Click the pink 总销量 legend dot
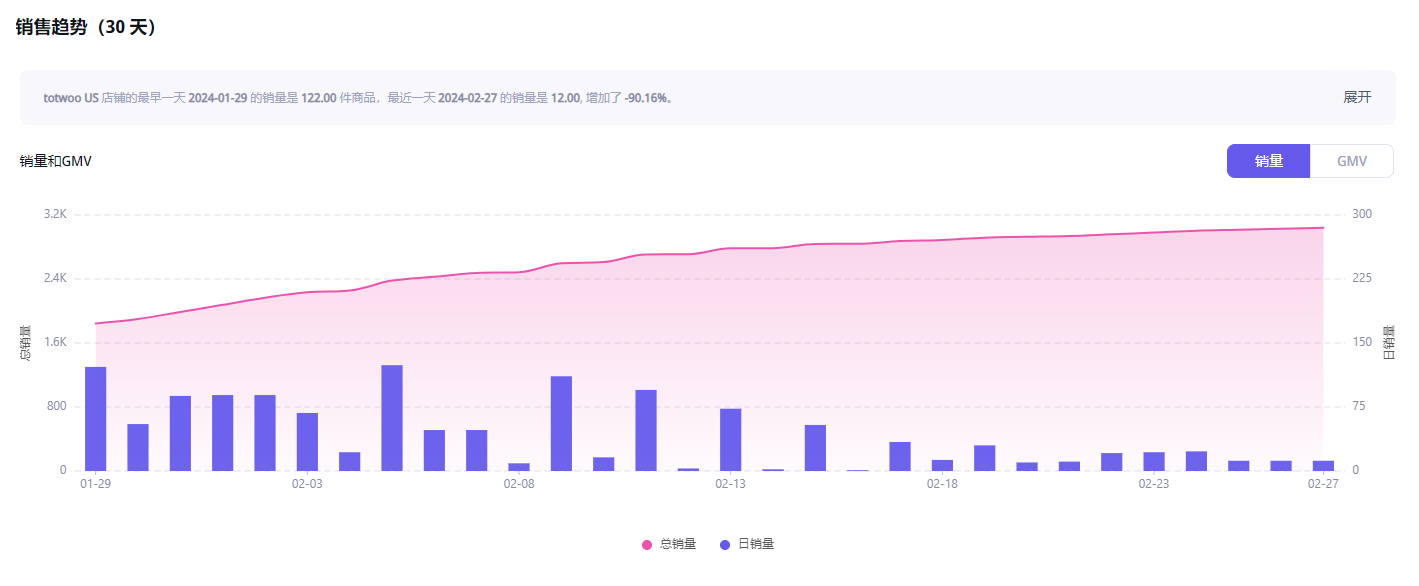 (x=647, y=544)
